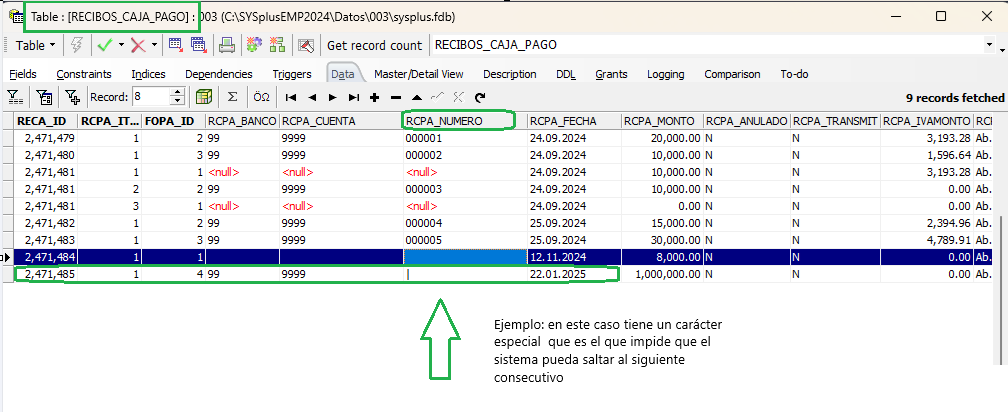This screenshot has width=1008, height=412.
Task: Click the 1,000,000.00 amount cell
Action: coord(662,274)
